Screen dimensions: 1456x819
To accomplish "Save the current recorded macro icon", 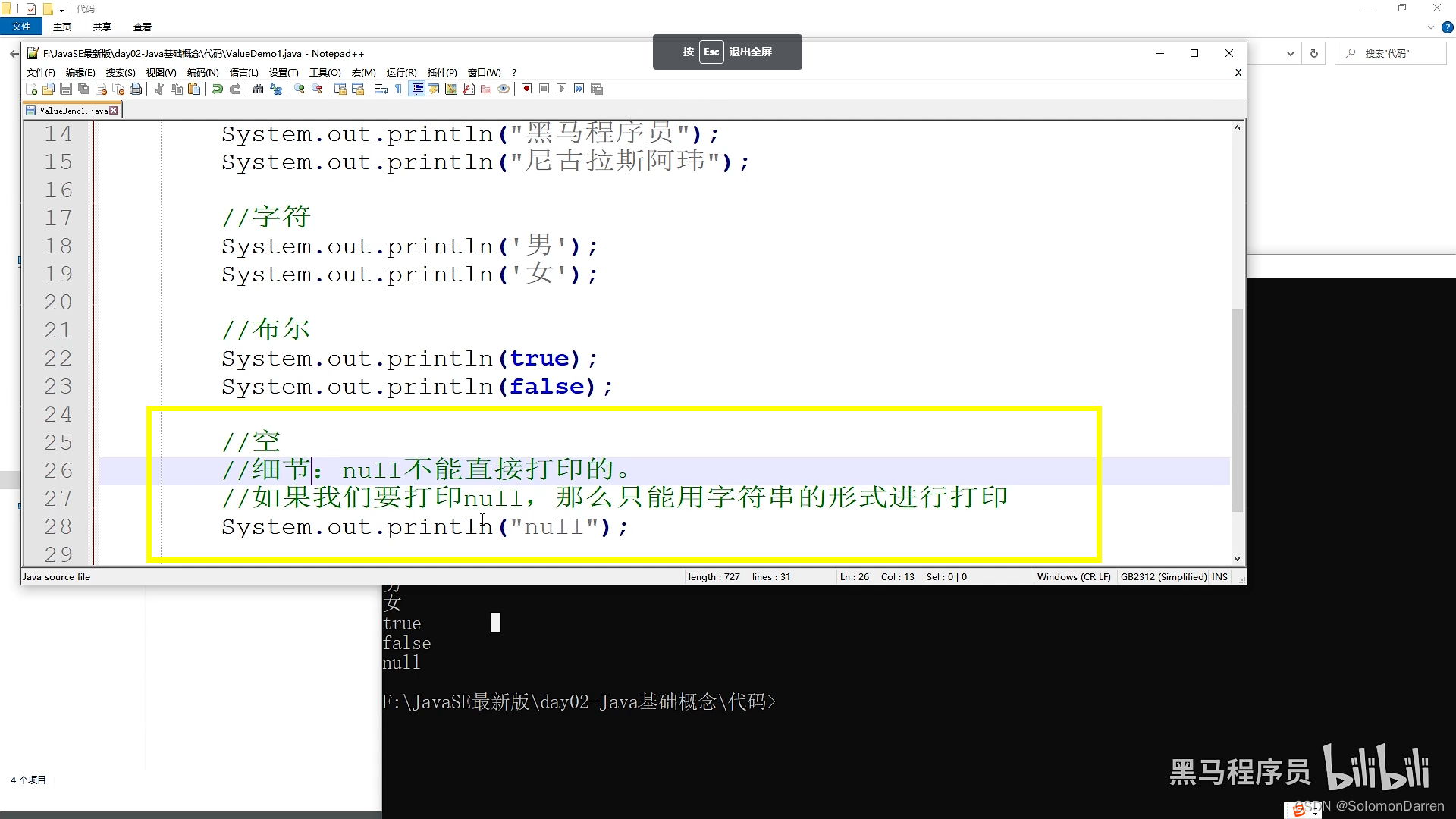I will tap(597, 89).
